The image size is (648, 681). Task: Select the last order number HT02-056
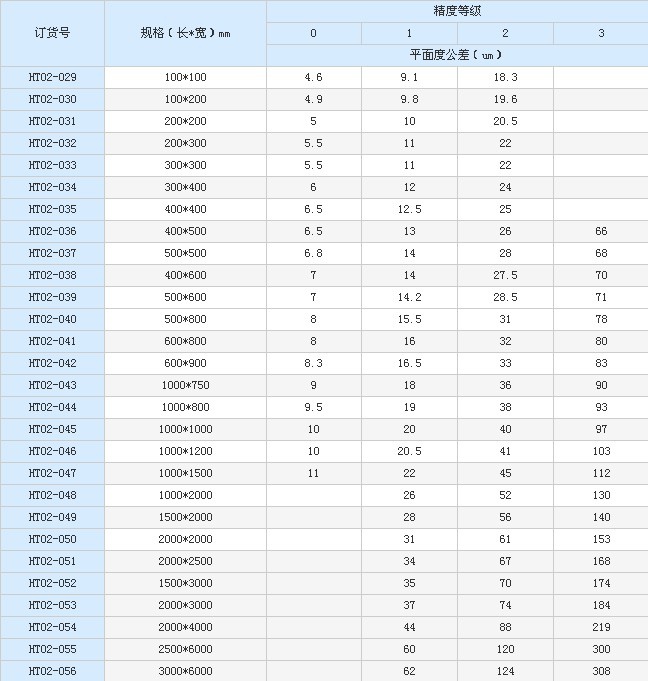[52, 671]
